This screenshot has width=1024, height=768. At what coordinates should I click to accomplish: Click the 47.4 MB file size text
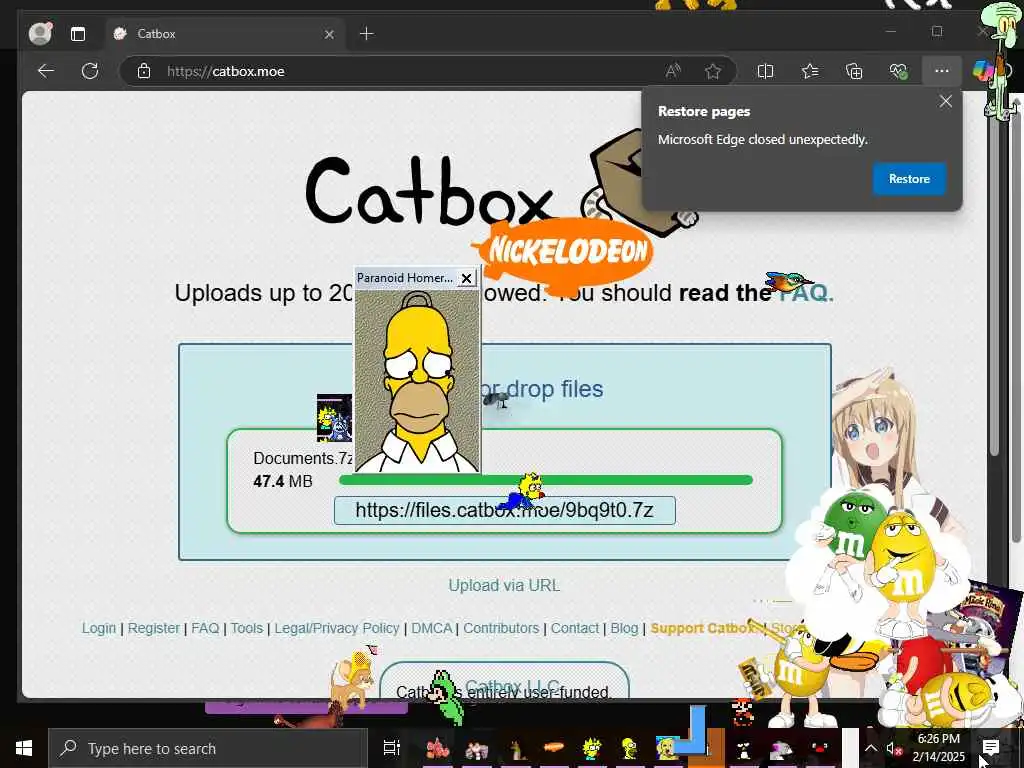pyautogui.click(x=283, y=481)
